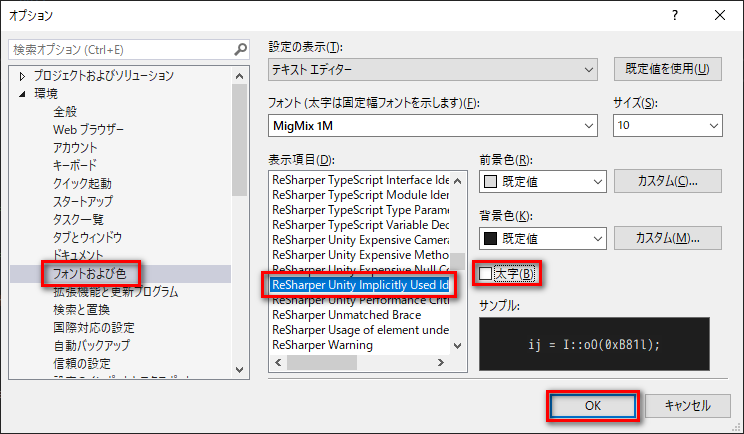Select ReSharper Unity Expensive Method item
The width and height of the screenshot is (744, 434).
360,255
